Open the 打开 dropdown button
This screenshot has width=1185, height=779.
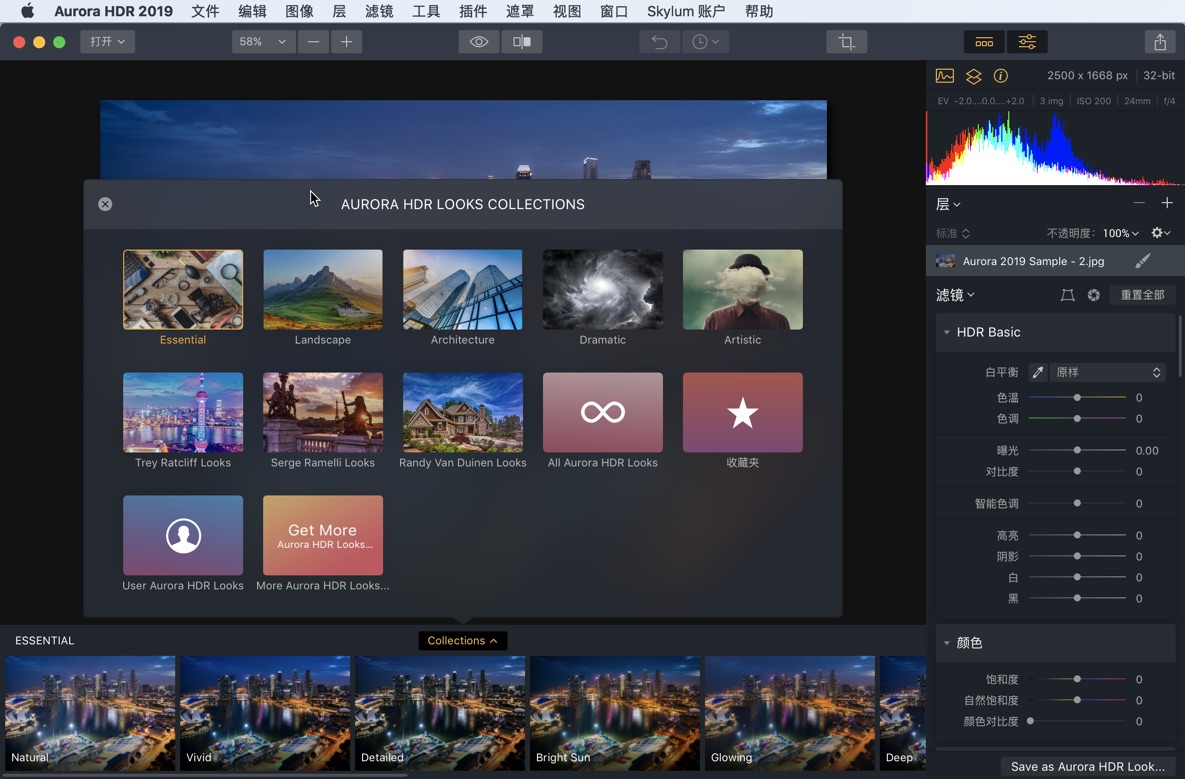(107, 42)
